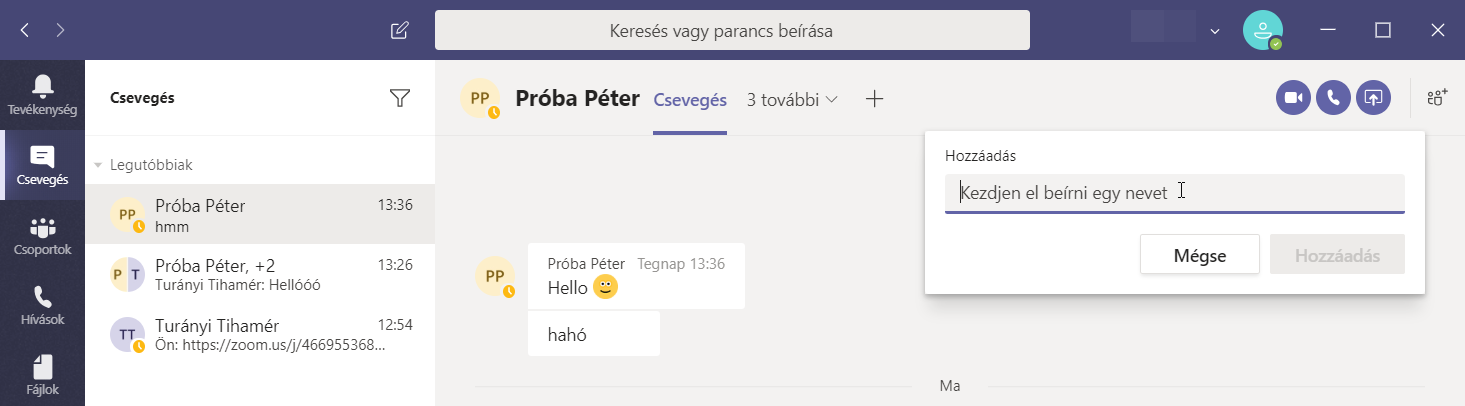Screen dimensions: 1465x406
Task: Share your screen in the chat
Action: coord(1373,98)
